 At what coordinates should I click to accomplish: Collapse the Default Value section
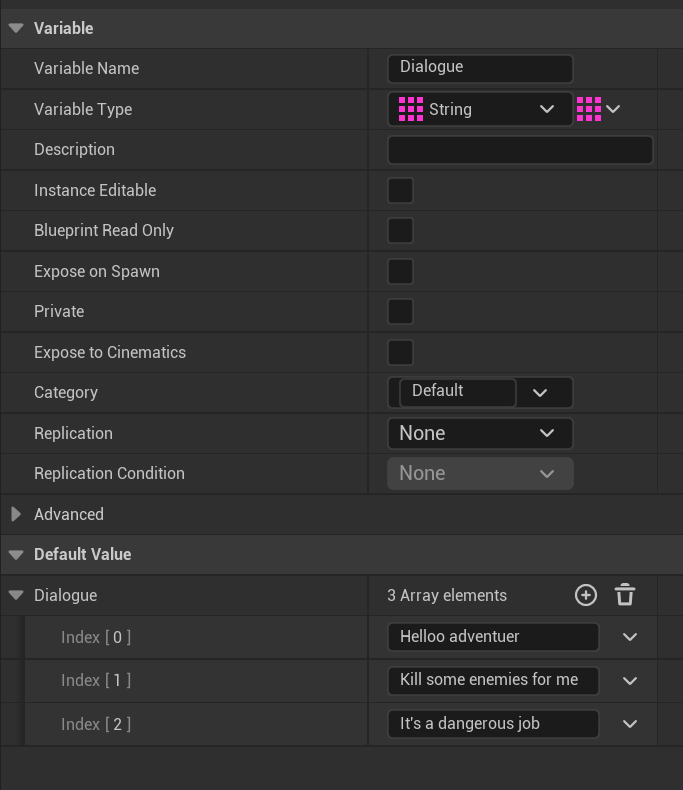pyautogui.click(x=16, y=554)
